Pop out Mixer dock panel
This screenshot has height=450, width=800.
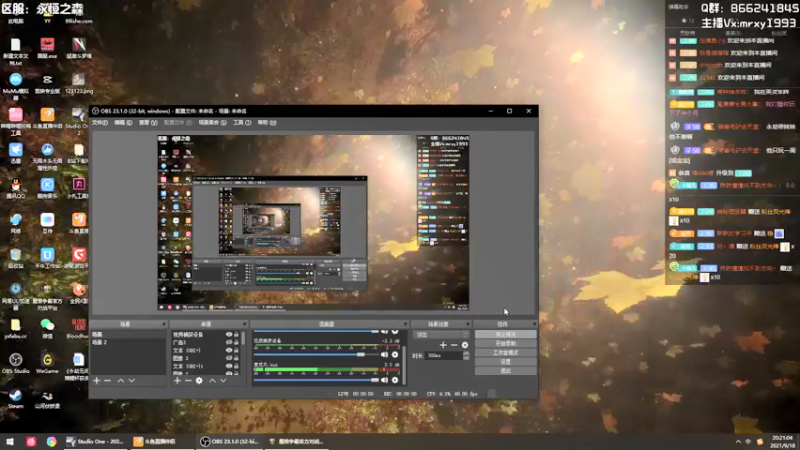(x=405, y=324)
